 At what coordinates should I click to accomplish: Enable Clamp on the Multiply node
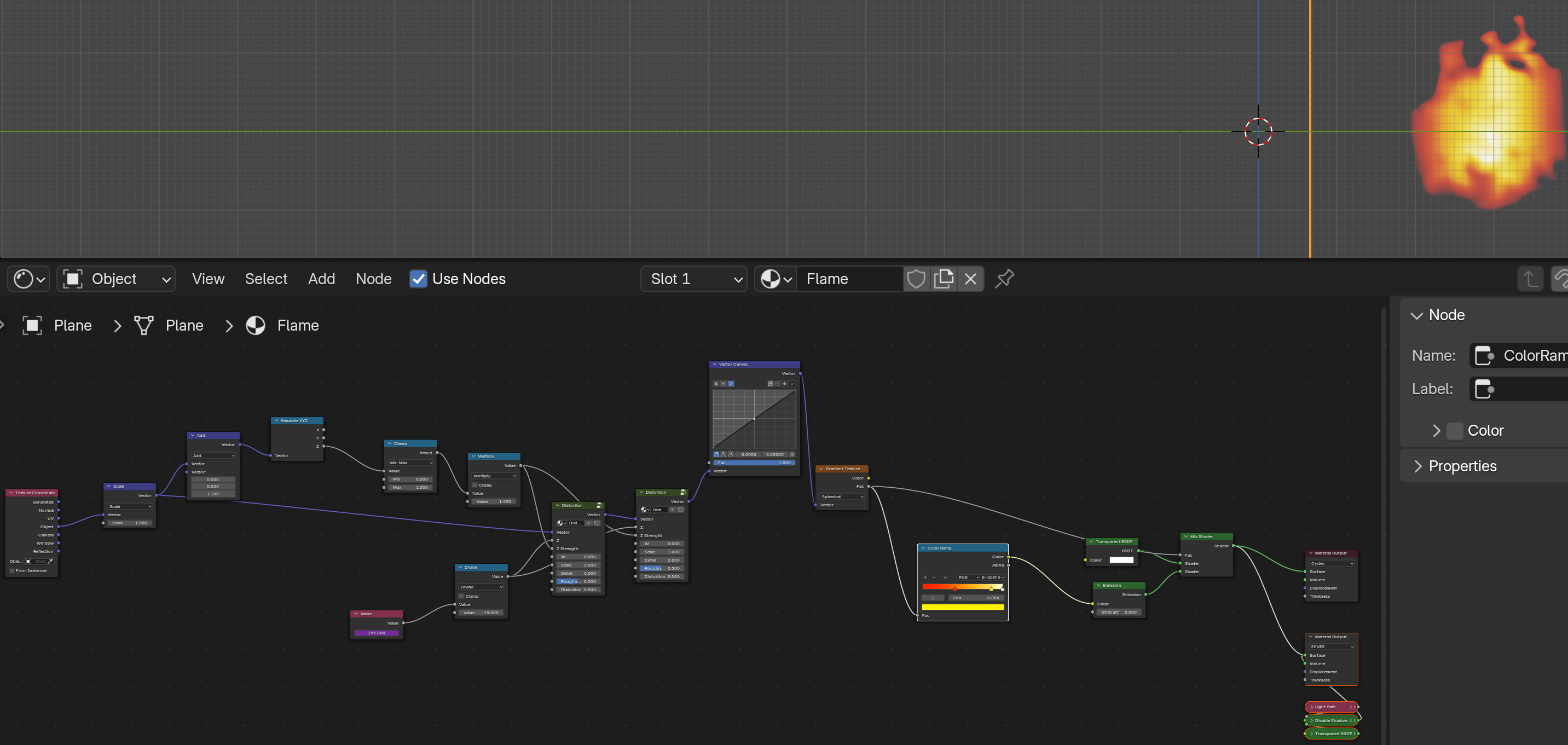475,485
